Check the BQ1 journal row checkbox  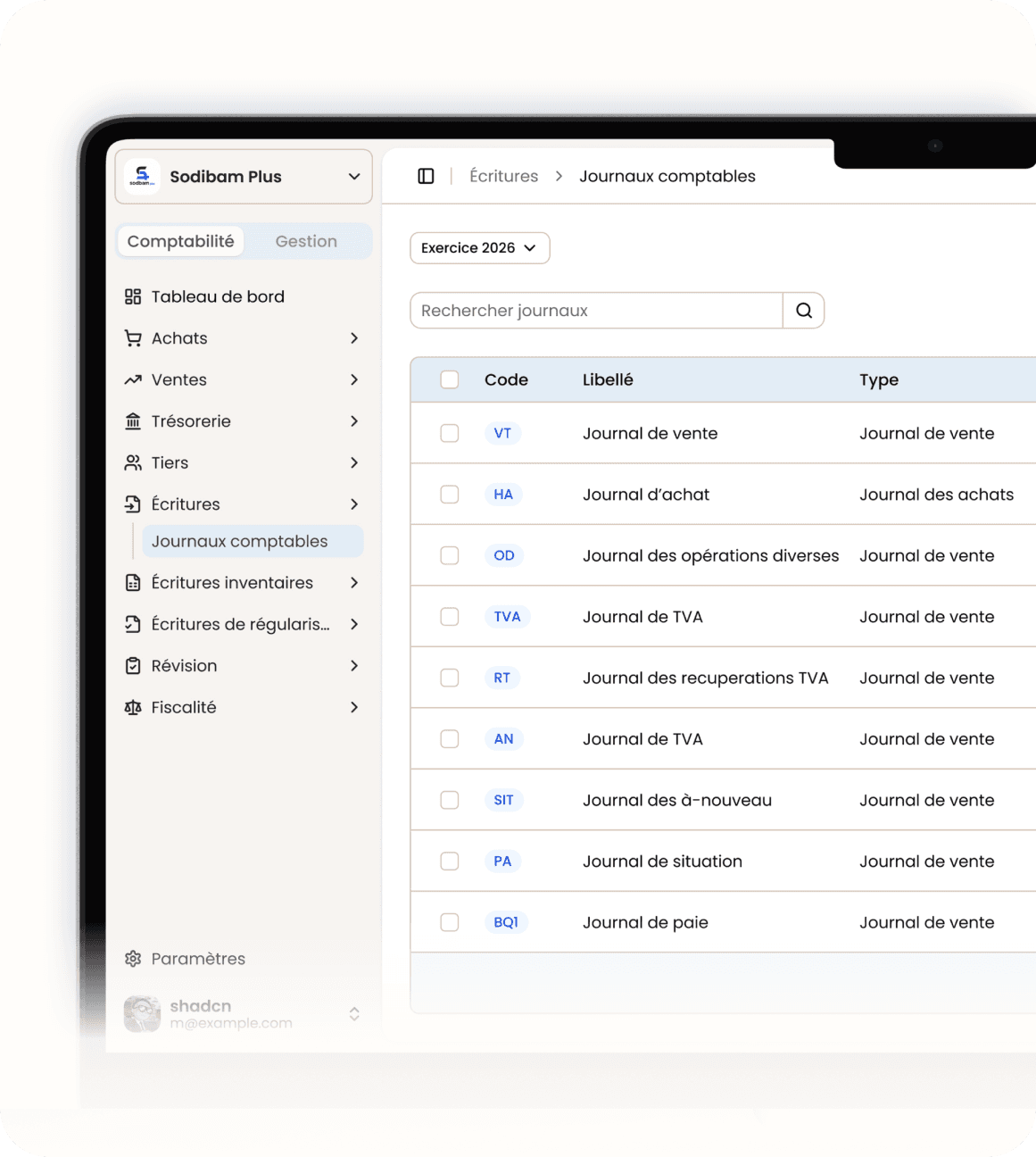click(x=450, y=922)
